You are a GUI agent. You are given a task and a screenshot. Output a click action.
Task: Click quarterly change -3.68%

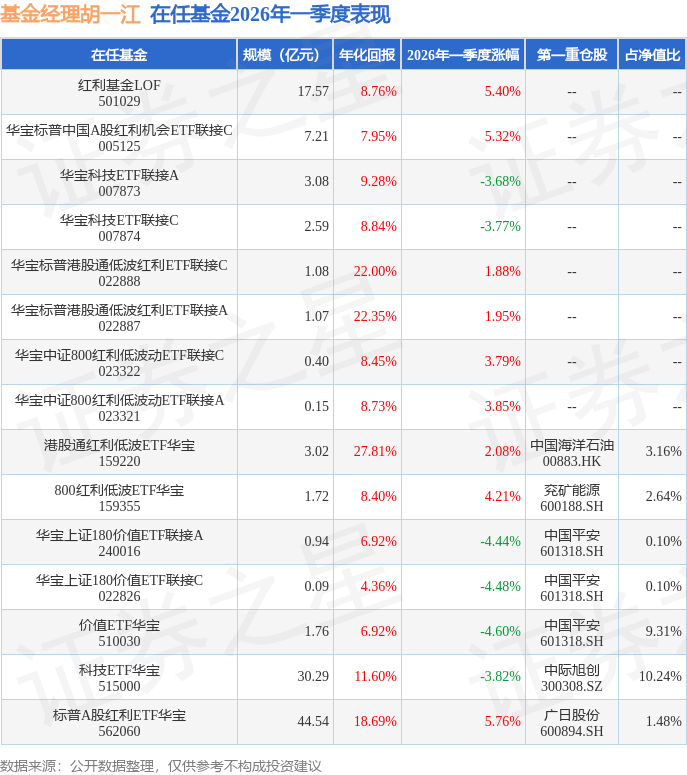[x=500, y=181]
